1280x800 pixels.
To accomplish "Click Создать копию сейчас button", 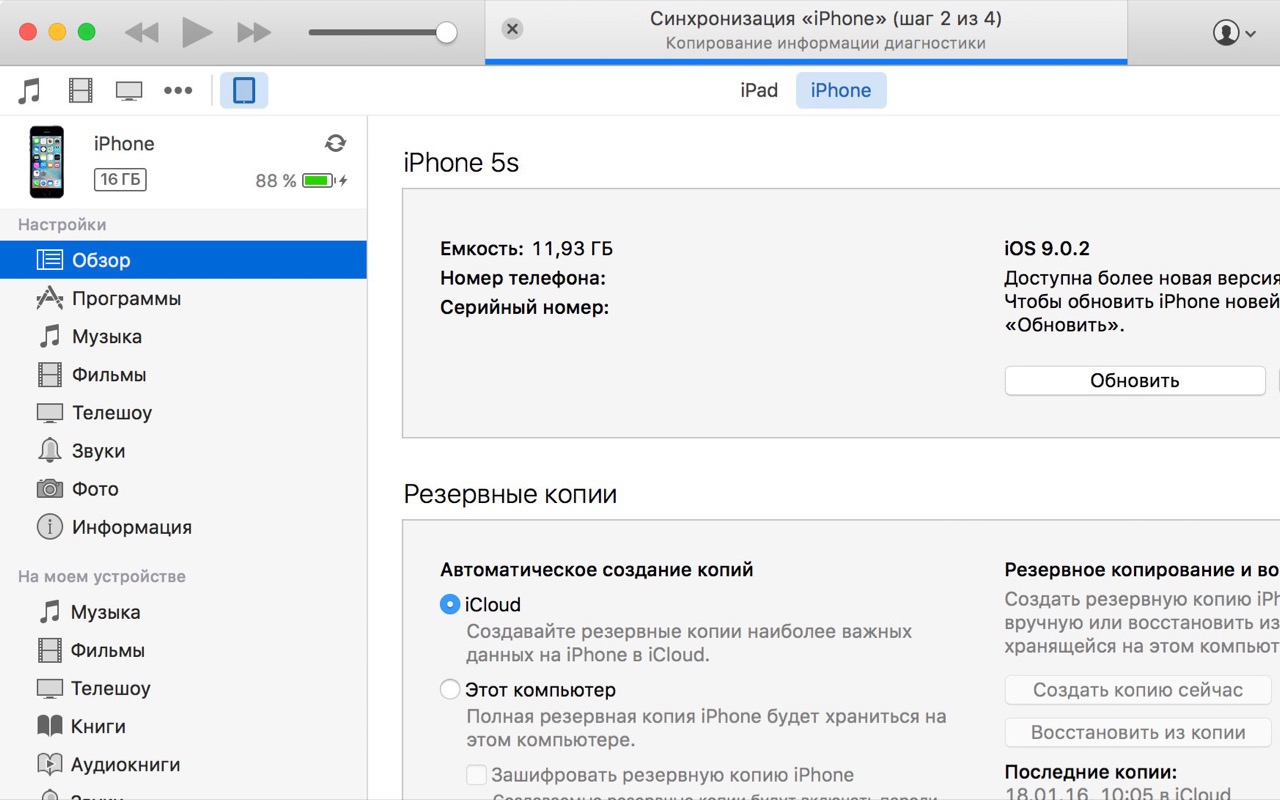I will click(x=1138, y=690).
